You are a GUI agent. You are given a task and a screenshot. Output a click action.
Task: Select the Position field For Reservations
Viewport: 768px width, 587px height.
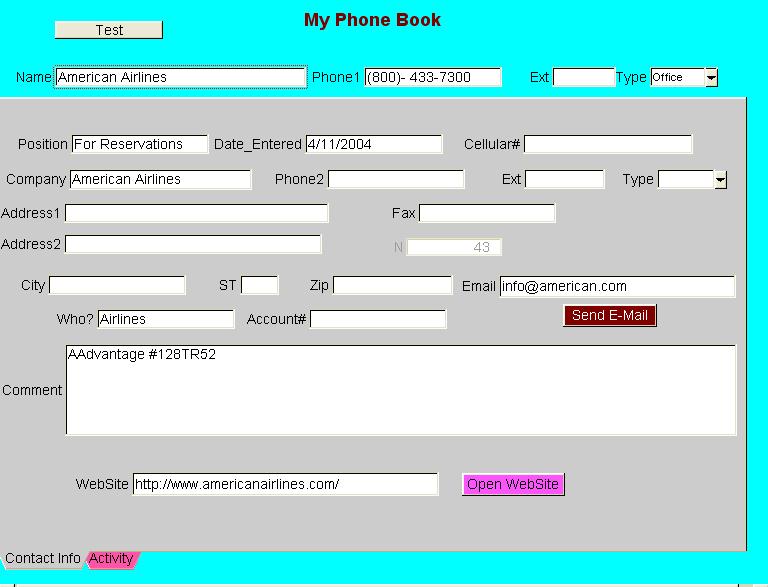coord(140,144)
